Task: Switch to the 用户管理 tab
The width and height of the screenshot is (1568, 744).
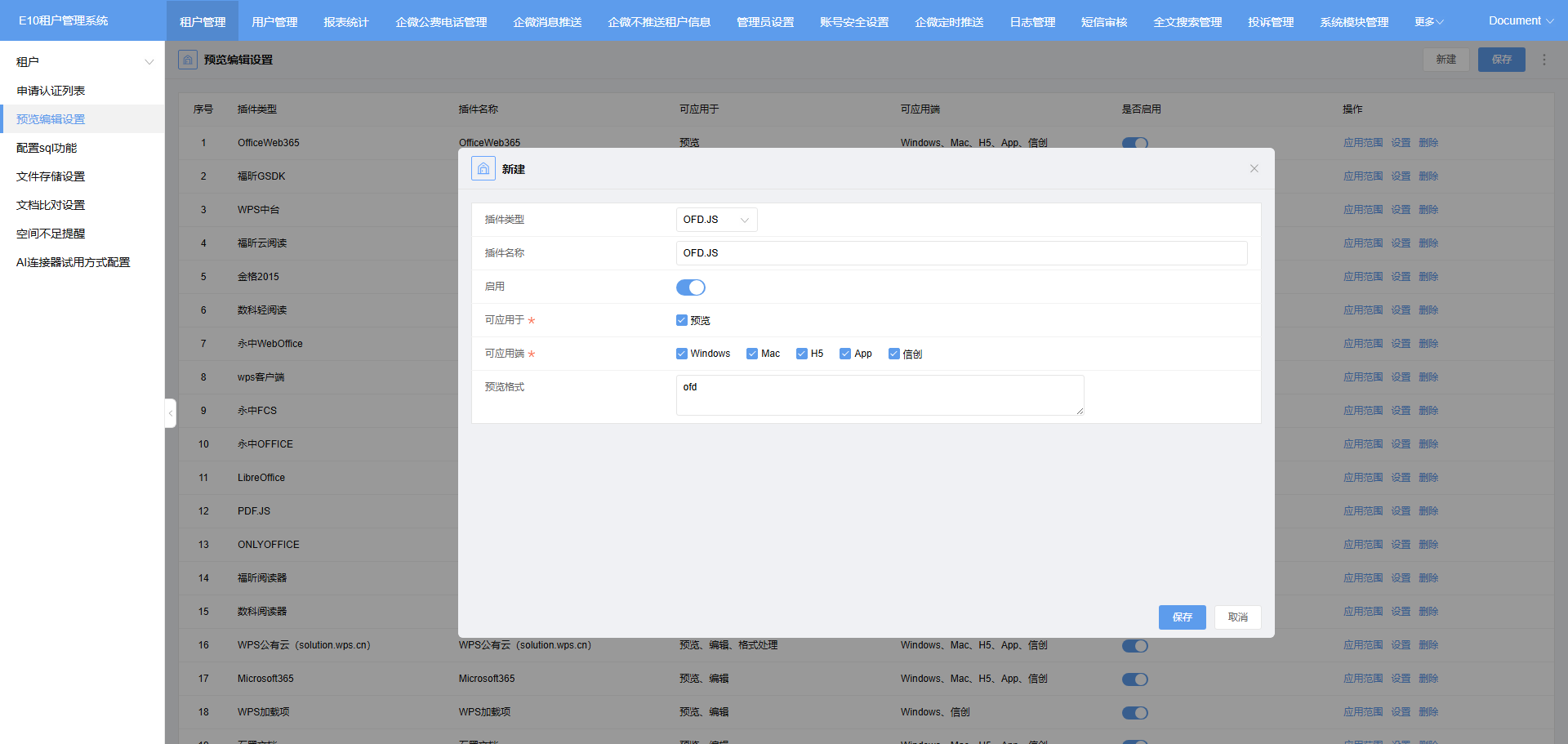Action: click(274, 22)
